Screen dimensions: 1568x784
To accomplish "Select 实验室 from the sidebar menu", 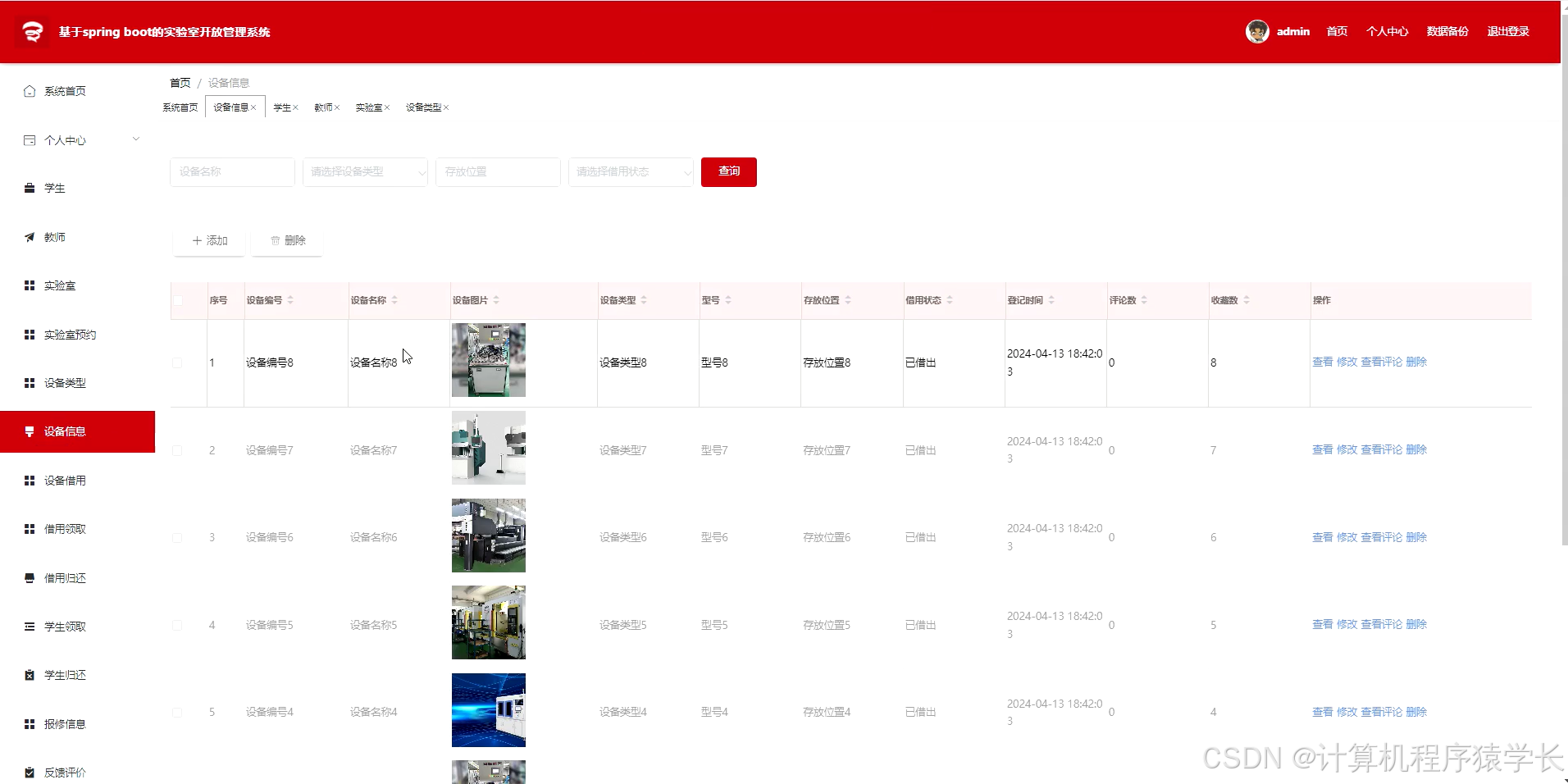I will 58,285.
